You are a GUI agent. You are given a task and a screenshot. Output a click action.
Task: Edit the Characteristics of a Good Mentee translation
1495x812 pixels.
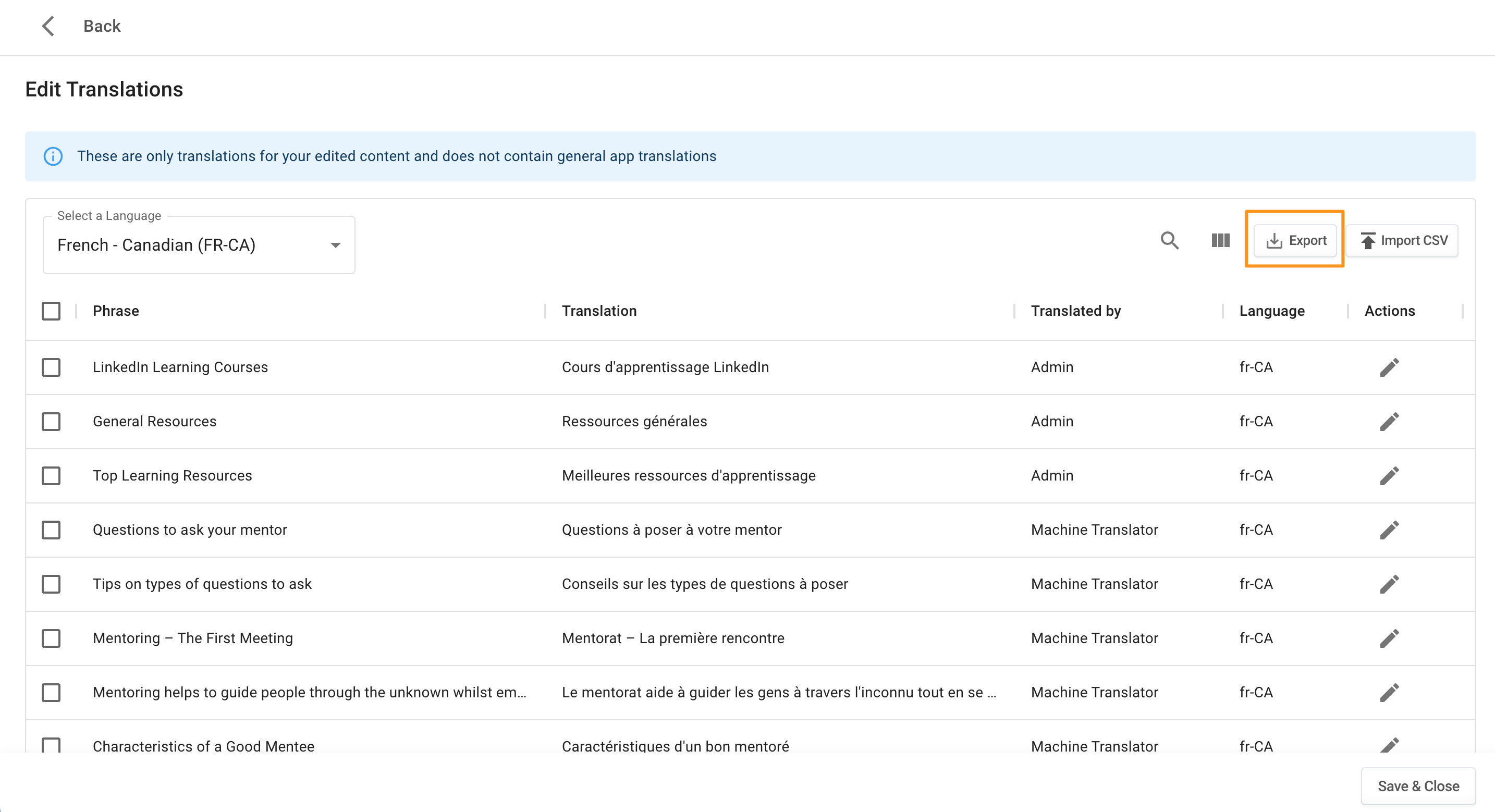coord(1390,746)
